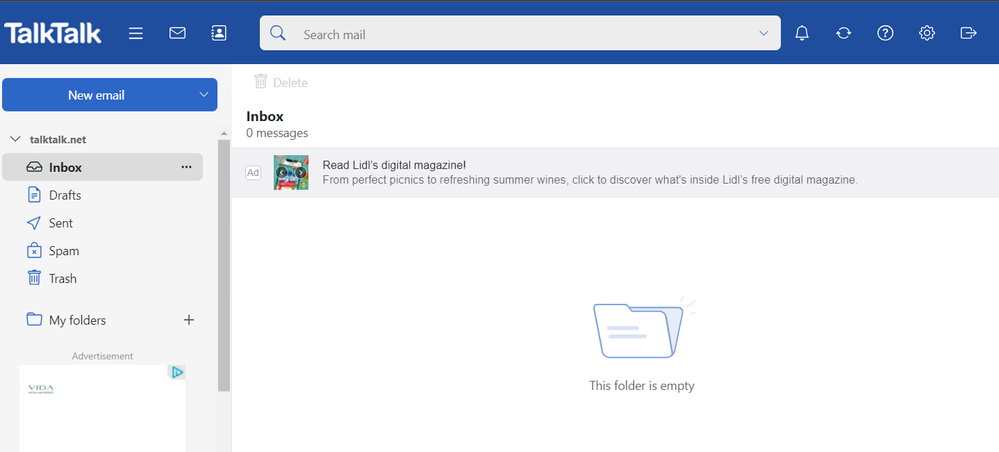Click the 'This folder is empty' text
This screenshot has height=452, width=999.
[642, 386]
